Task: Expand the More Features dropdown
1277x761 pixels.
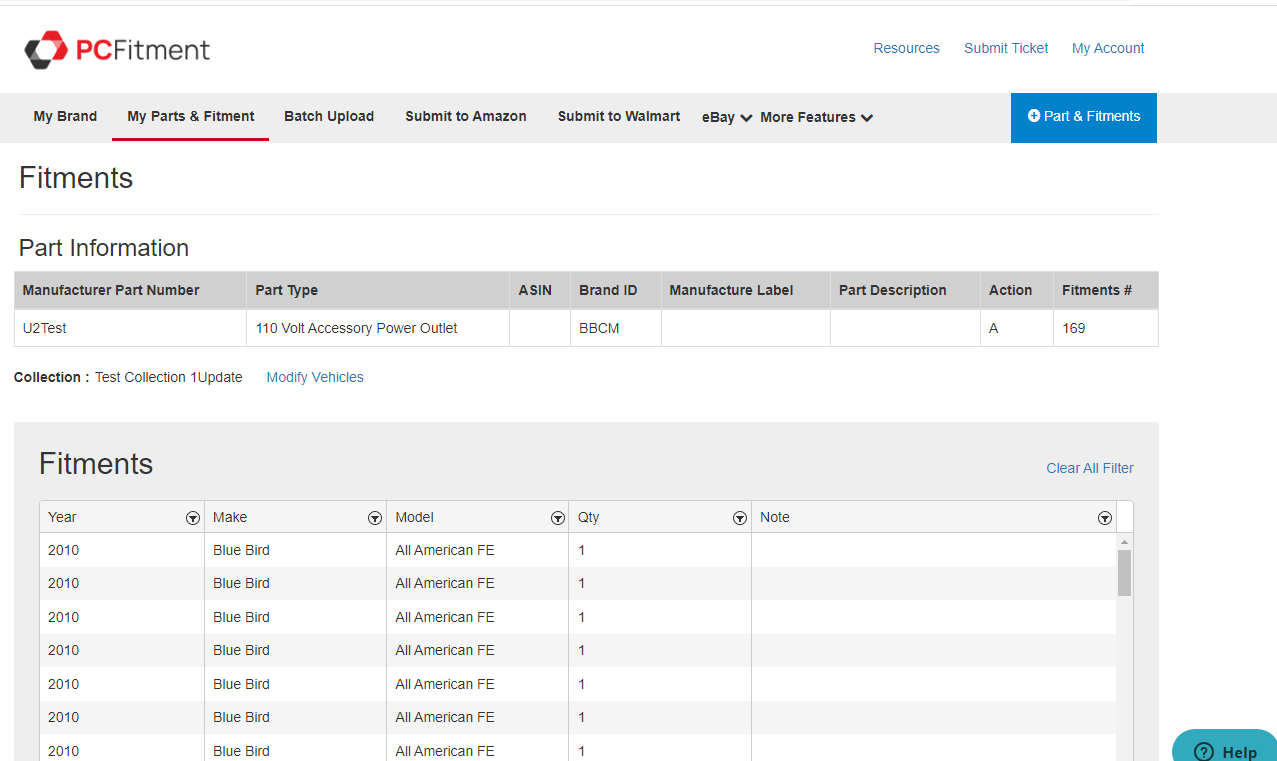Action: pyautogui.click(x=816, y=117)
